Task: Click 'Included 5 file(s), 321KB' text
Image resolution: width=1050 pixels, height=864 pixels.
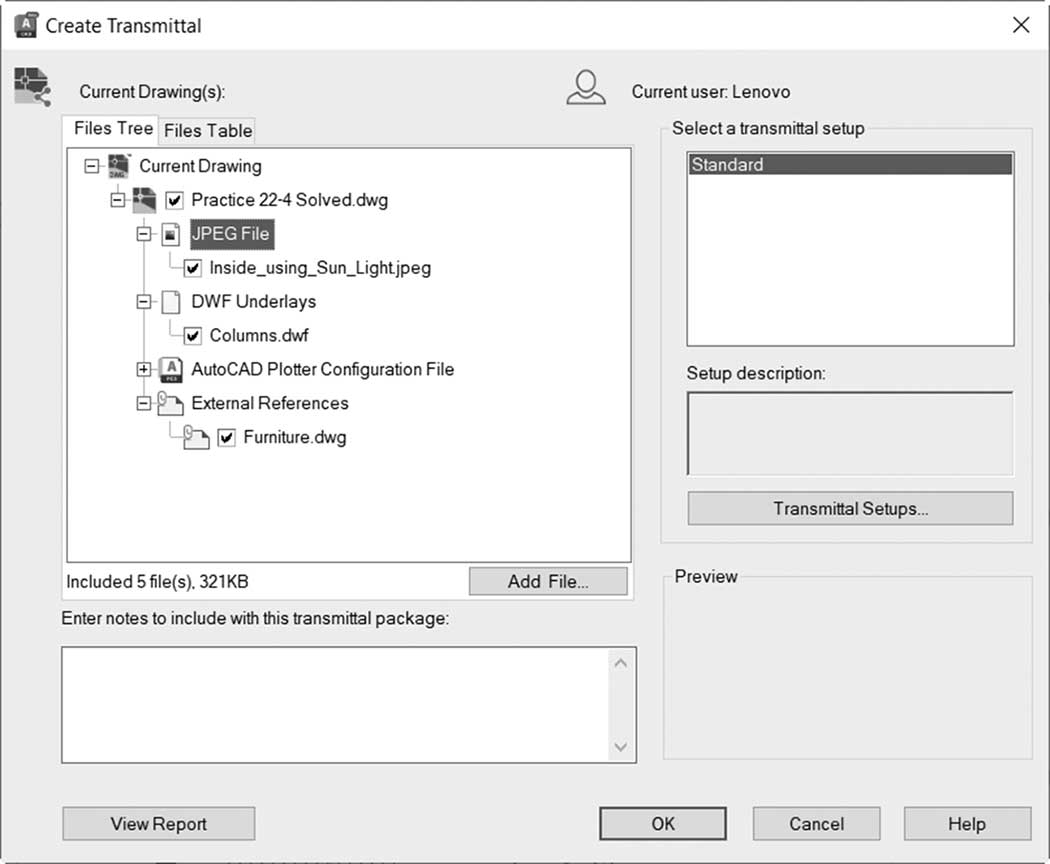Action: click(x=157, y=581)
